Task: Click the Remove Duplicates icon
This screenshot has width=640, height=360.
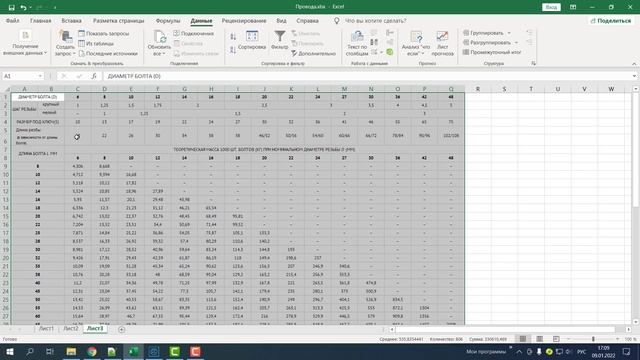Action: (374, 42)
